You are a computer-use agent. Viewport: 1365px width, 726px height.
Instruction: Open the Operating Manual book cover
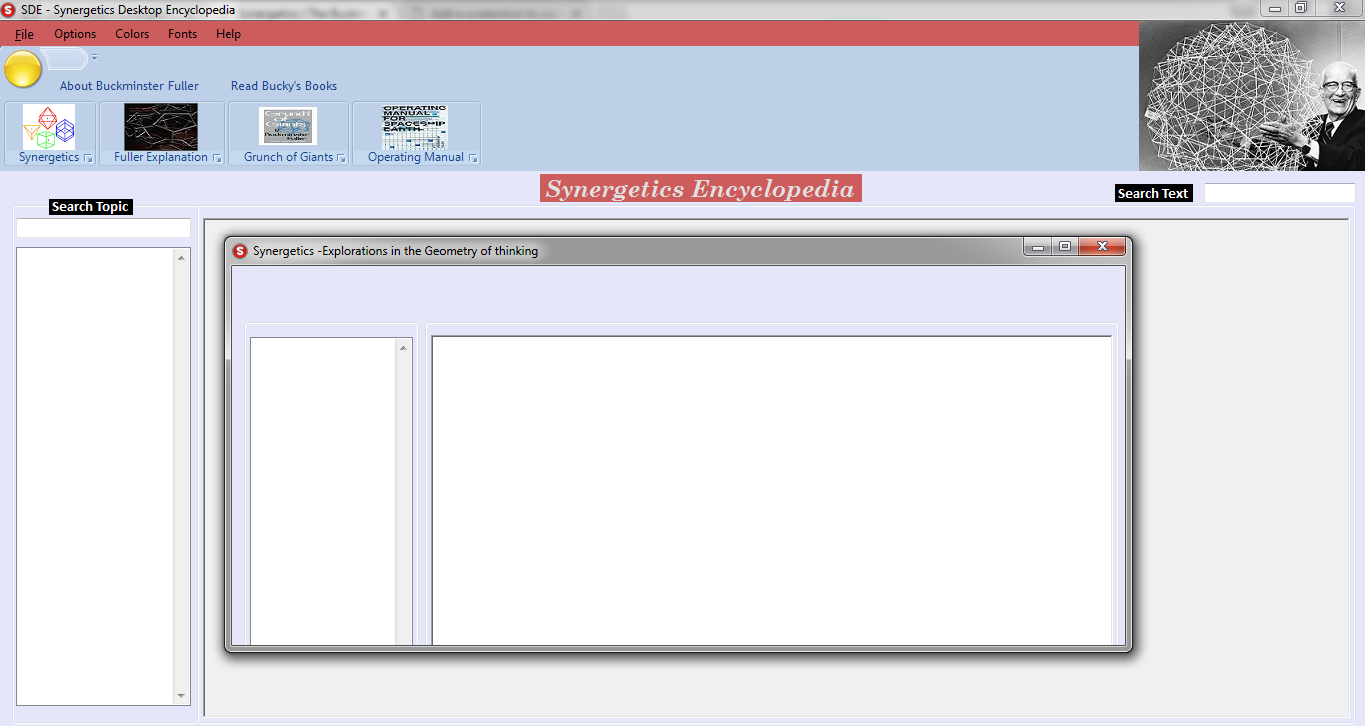pos(415,127)
